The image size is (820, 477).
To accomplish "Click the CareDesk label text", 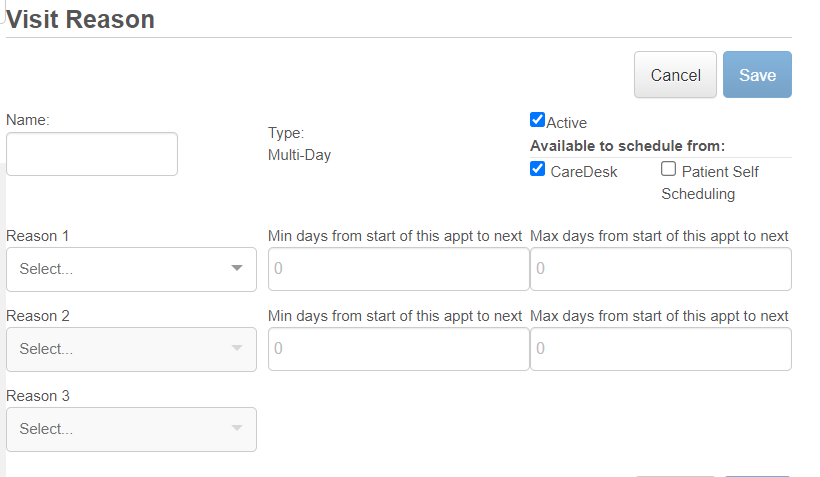I will [584, 171].
